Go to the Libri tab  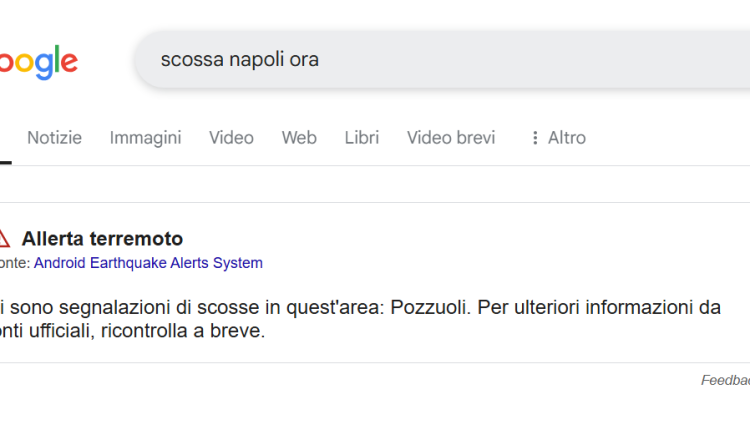[362, 138]
